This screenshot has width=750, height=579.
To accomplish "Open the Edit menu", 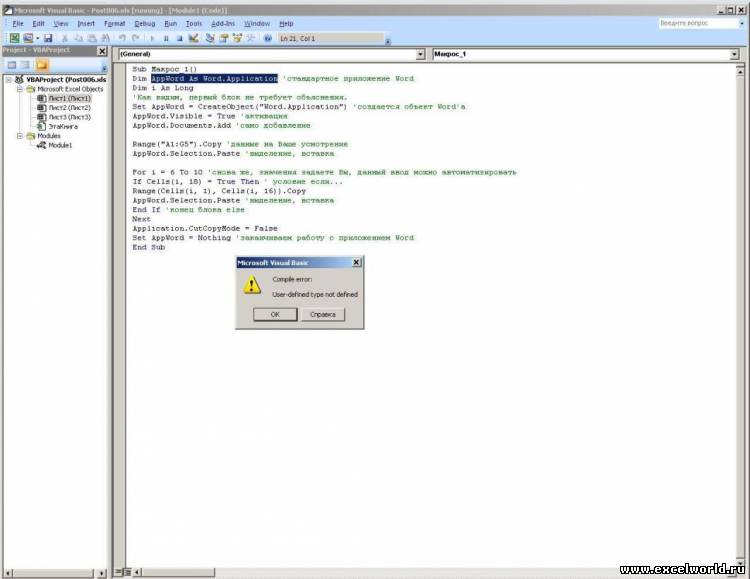I will [38, 23].
